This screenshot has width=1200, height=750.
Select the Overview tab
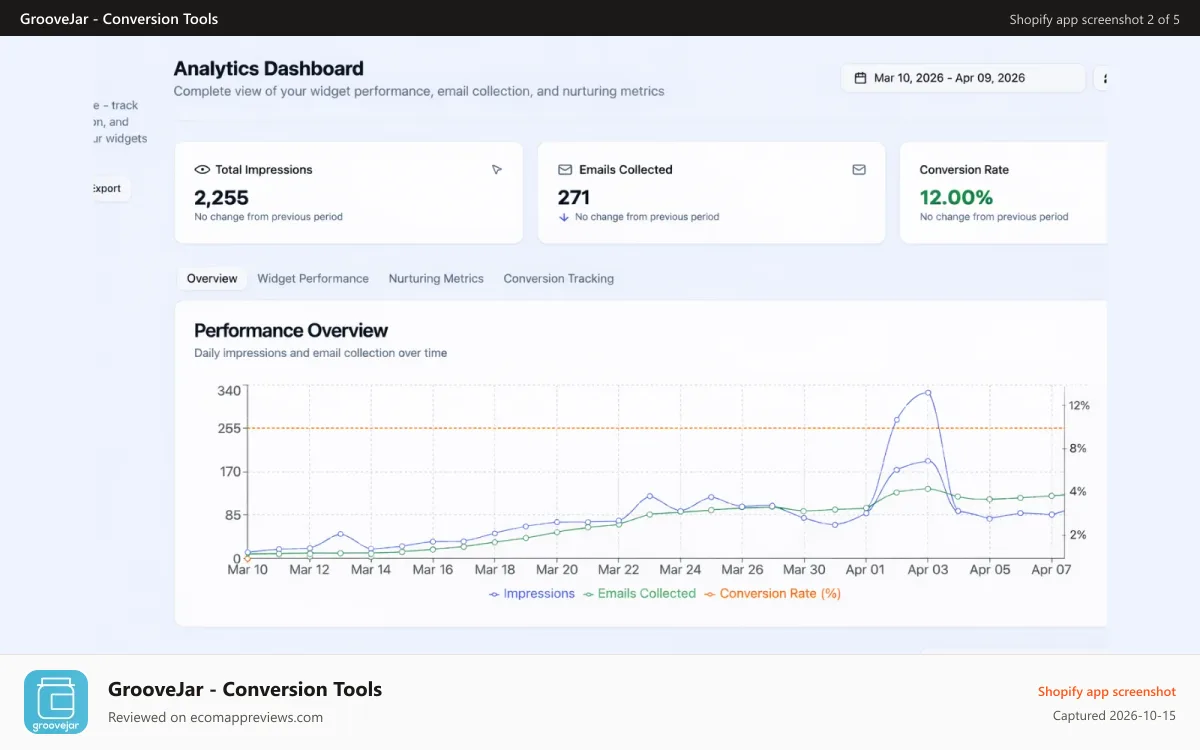tap(212, 279)
